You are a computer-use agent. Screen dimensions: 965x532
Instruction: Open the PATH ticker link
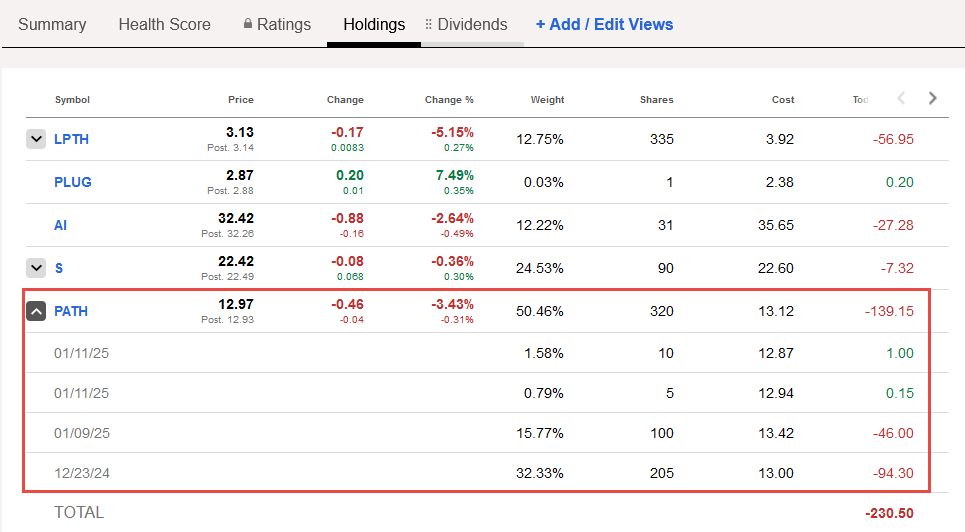click(71, 311)
